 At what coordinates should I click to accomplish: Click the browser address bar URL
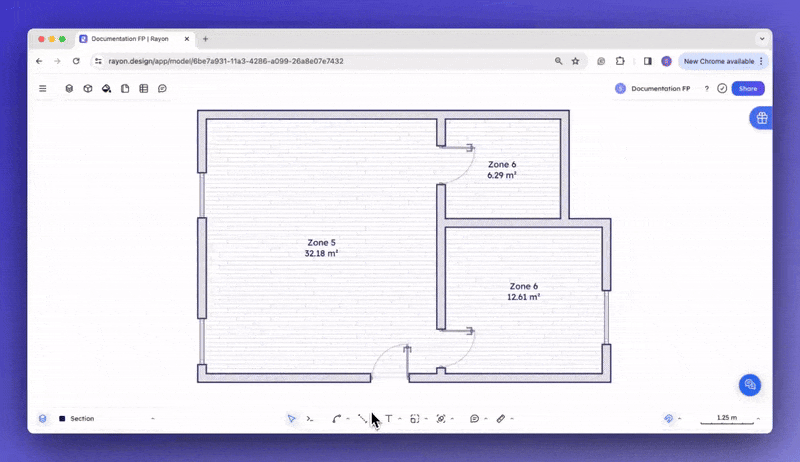(226, 61)
